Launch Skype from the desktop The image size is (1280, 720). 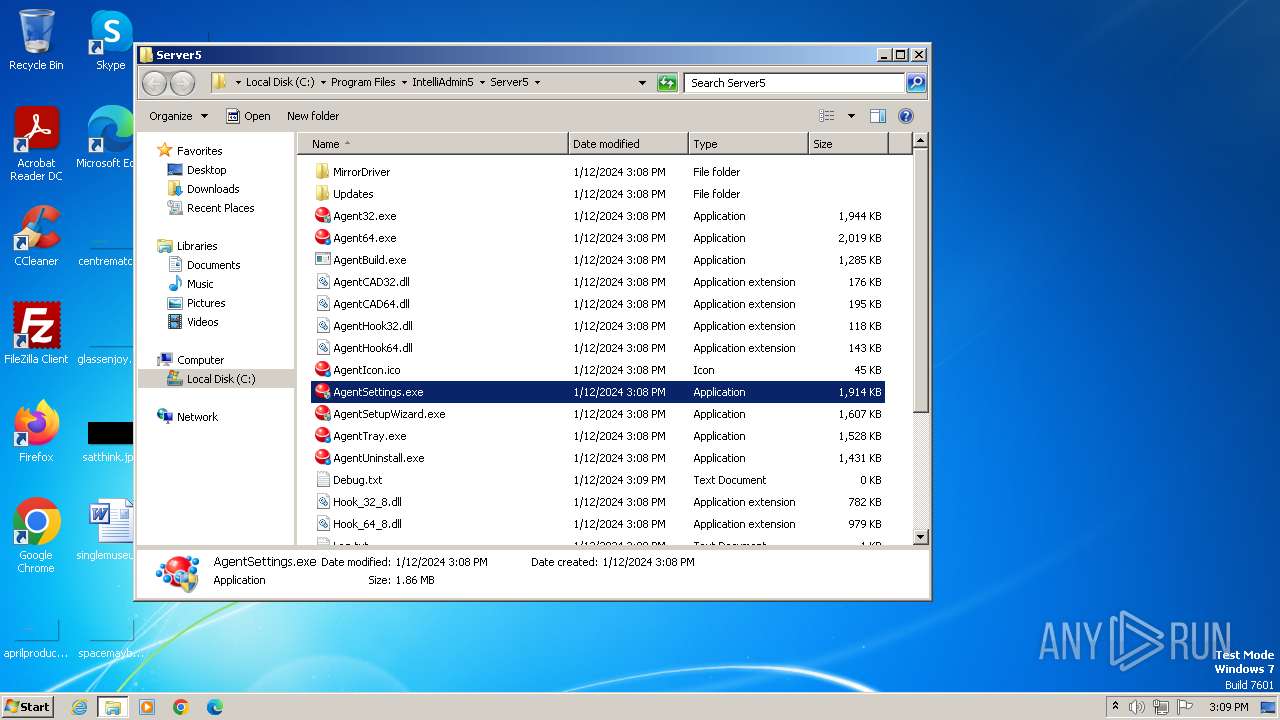[111, 40]
